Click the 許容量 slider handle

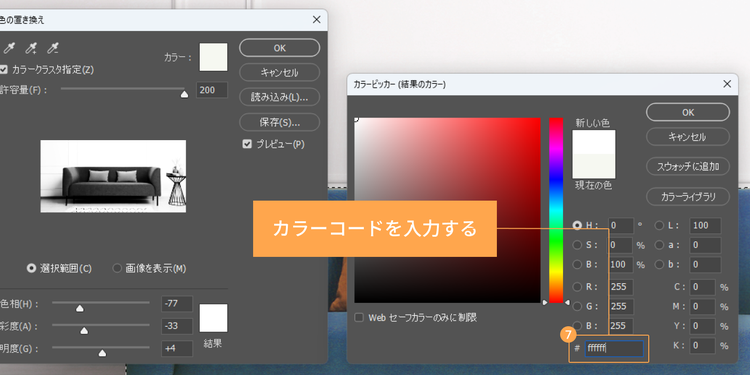(184, 95)
